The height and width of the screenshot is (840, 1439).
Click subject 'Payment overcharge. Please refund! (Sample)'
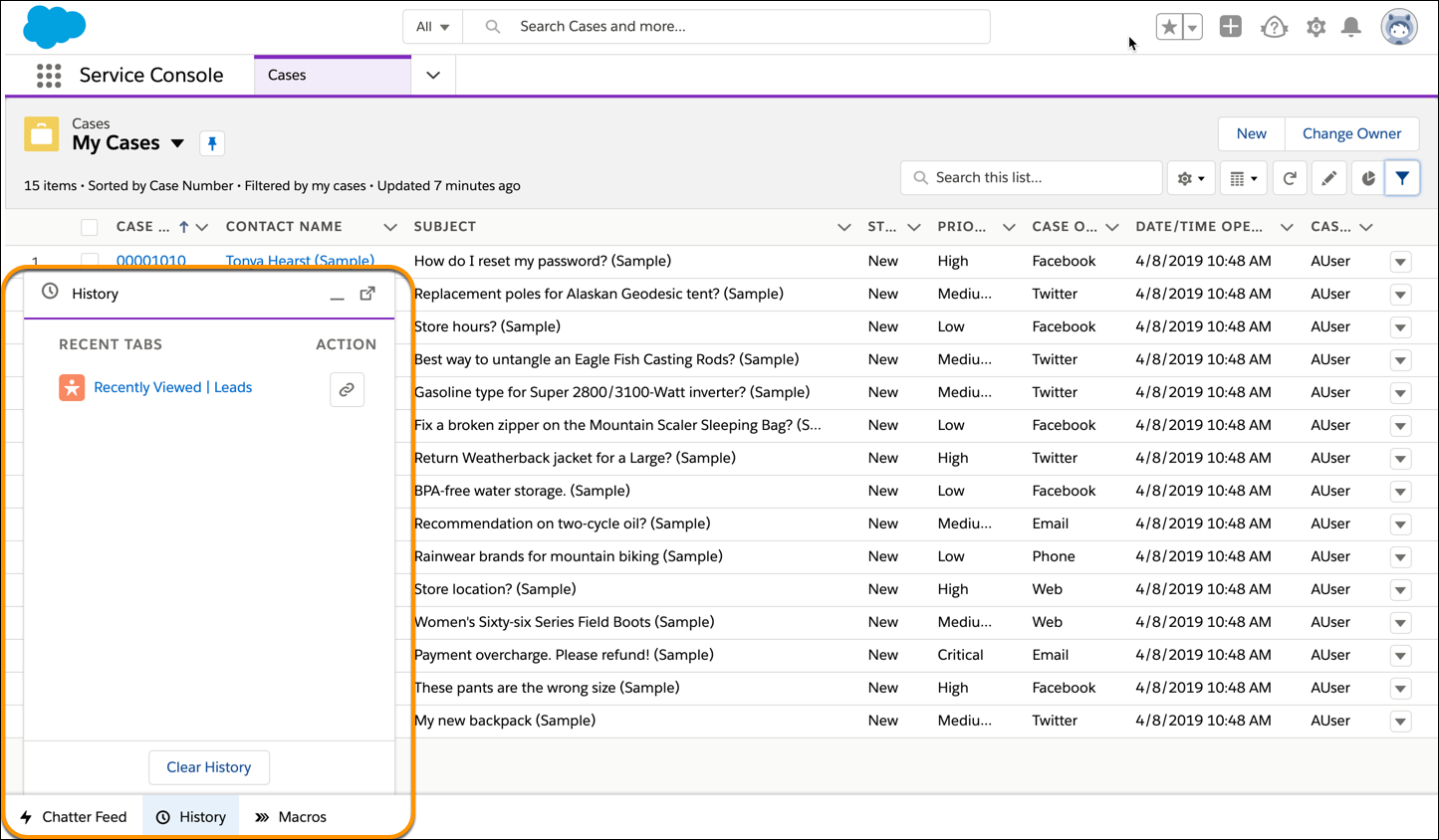[564, 655]
